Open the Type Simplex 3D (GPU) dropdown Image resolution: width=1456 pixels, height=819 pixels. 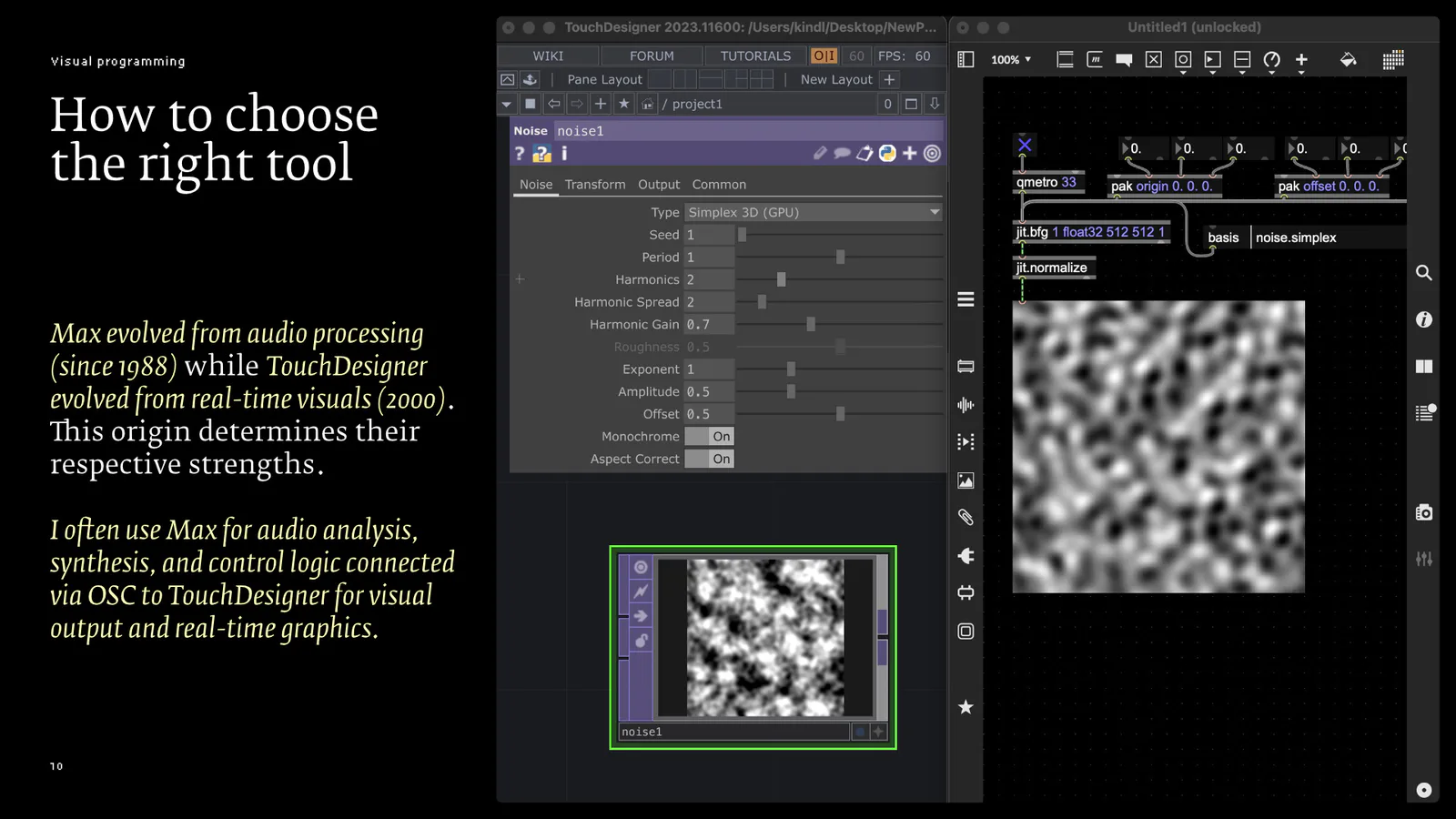click(814, 212)
